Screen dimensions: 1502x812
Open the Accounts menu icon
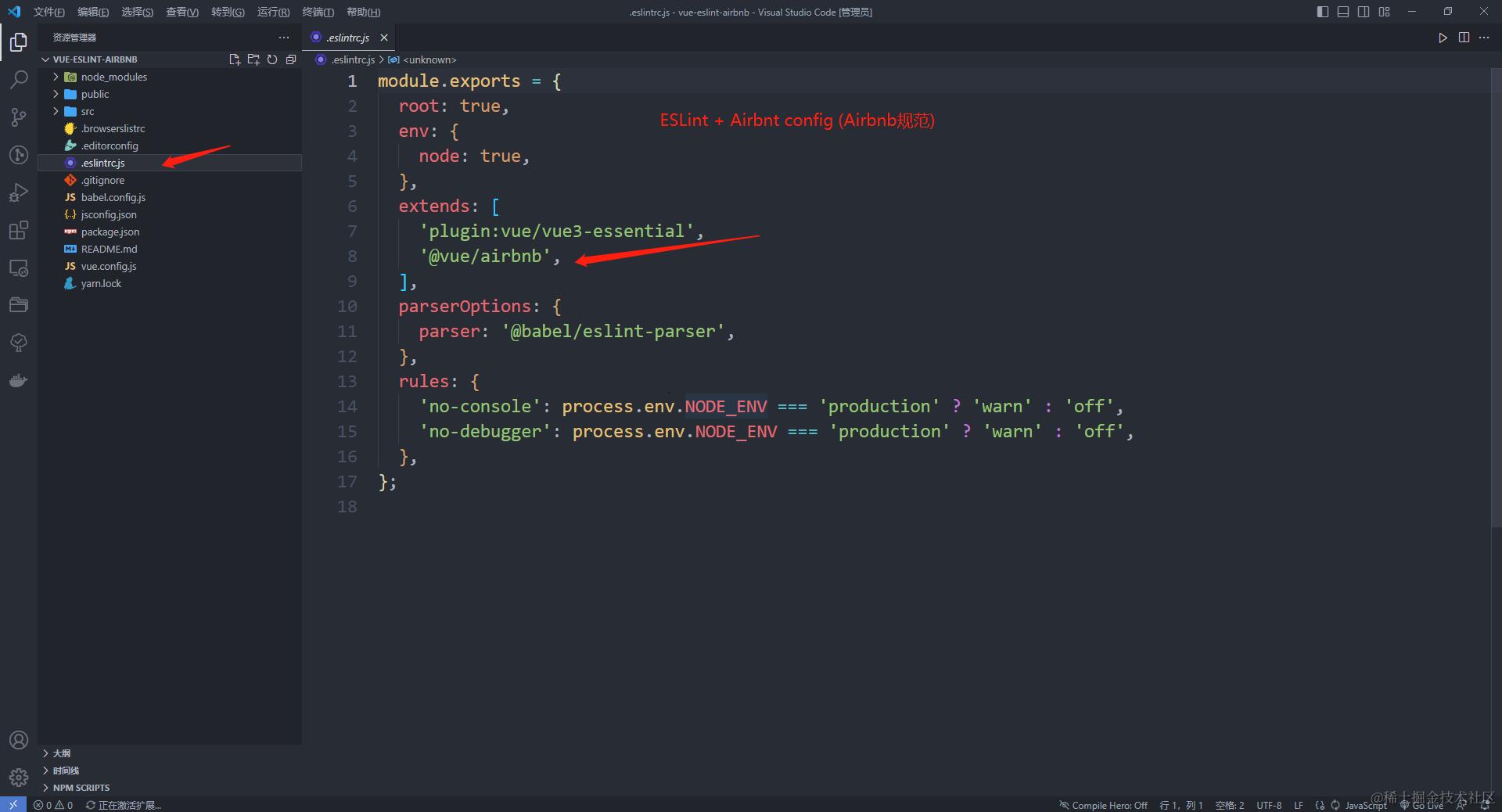click(x=19, y=740)
